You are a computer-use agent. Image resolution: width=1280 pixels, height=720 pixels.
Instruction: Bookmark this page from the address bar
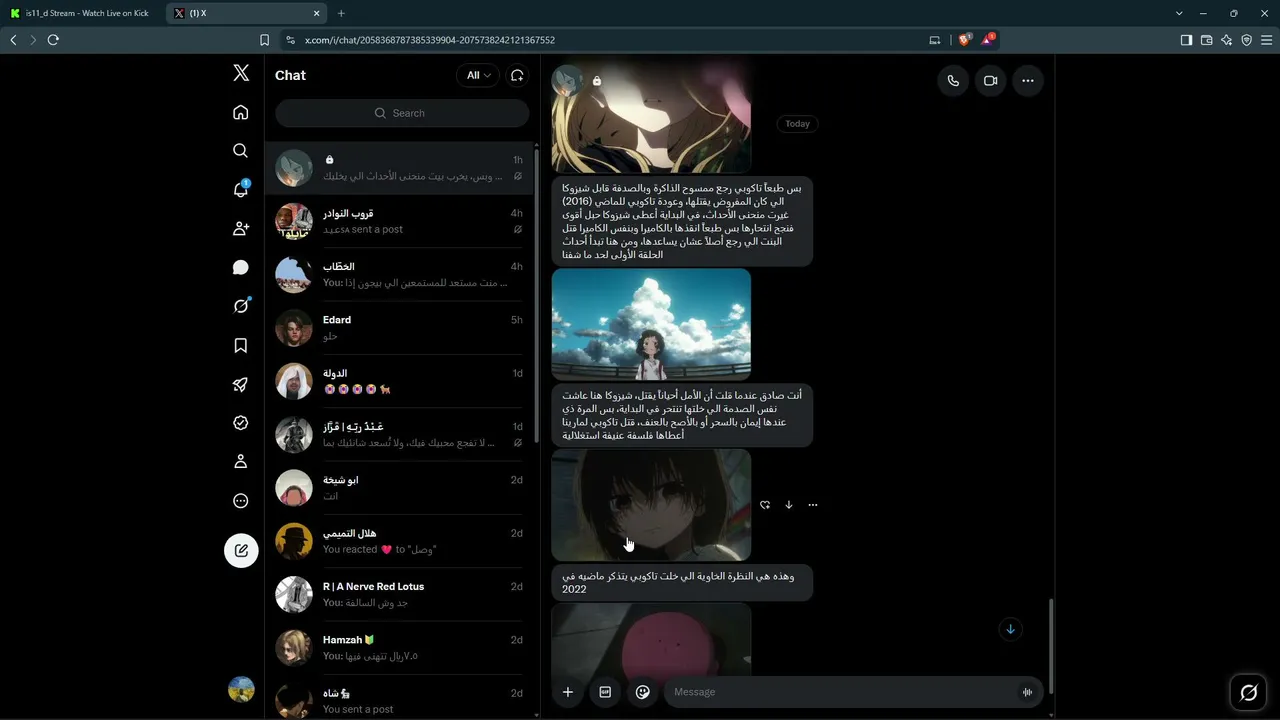pyautogui.click(x=264, y=40)
